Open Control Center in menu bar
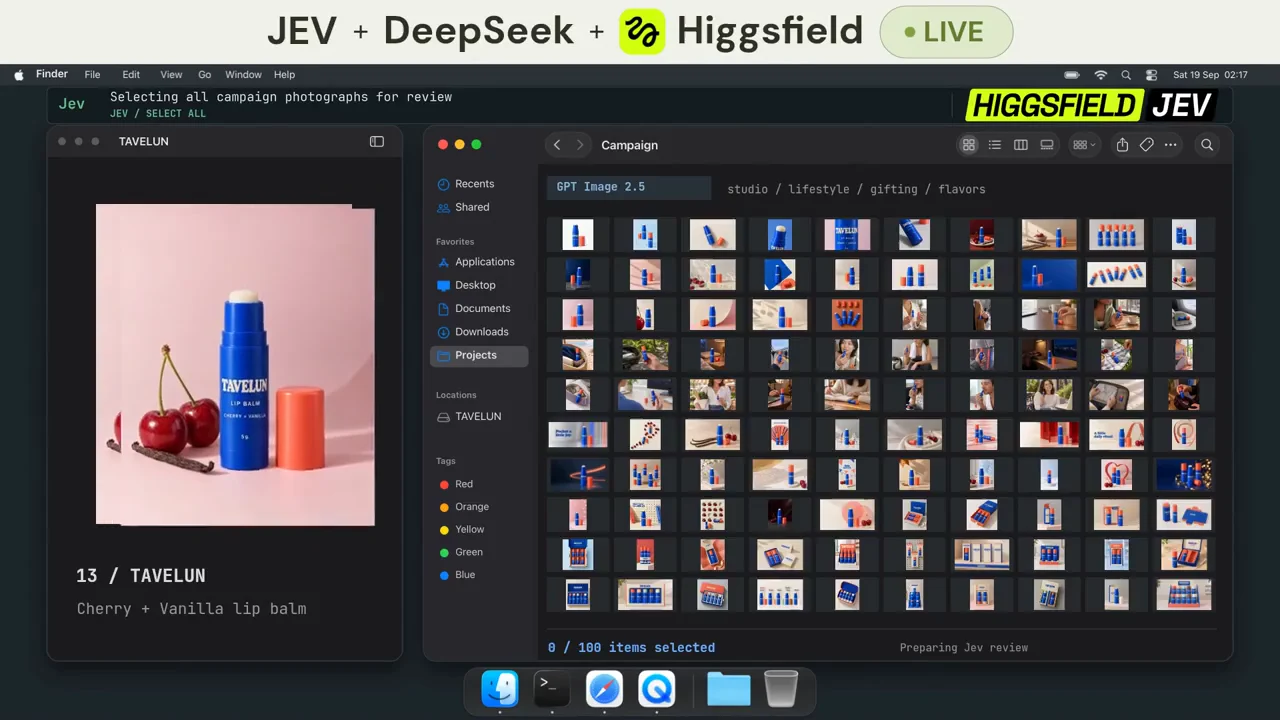1280x720 pixels. click(x=1152, y=75)
